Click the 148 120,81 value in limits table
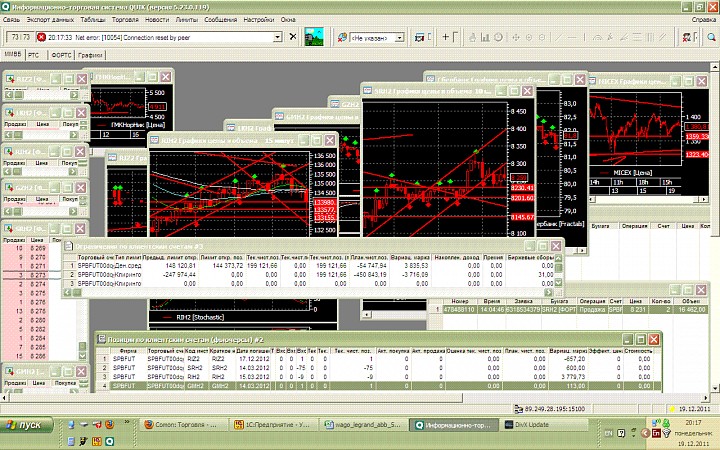 coord(179,265)
